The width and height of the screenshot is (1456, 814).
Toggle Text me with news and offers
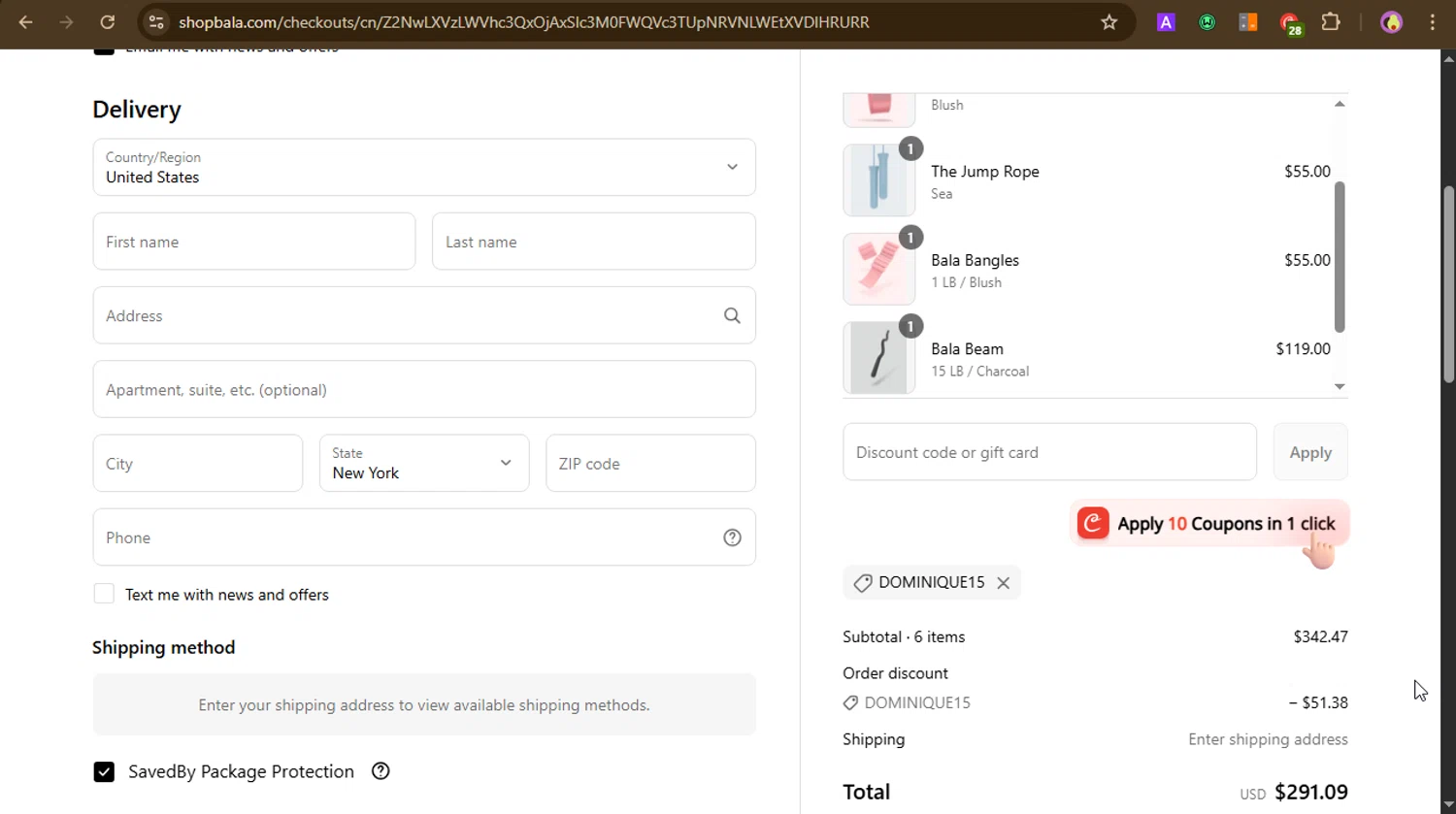tap(104, 594)
